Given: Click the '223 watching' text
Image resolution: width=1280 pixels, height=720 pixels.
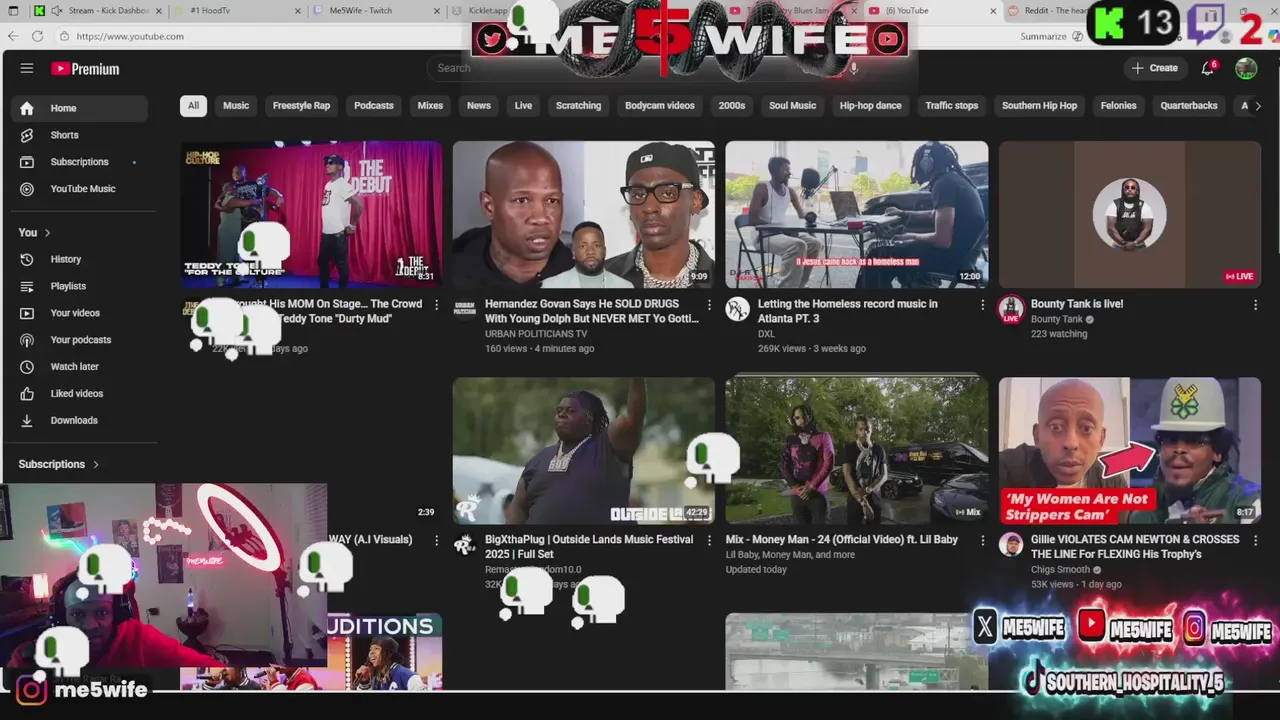Looking at the screenshot, I should coord(1059,334).
